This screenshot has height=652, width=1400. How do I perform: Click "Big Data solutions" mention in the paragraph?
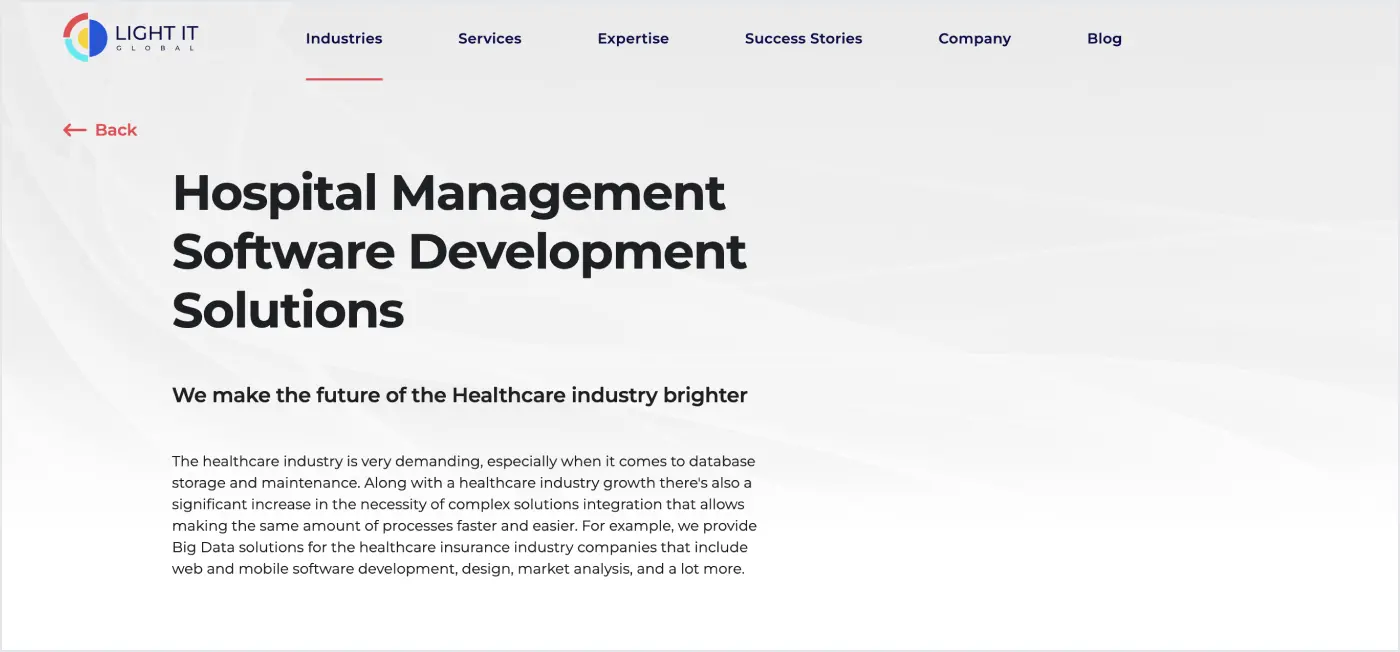tap(240, 547)
